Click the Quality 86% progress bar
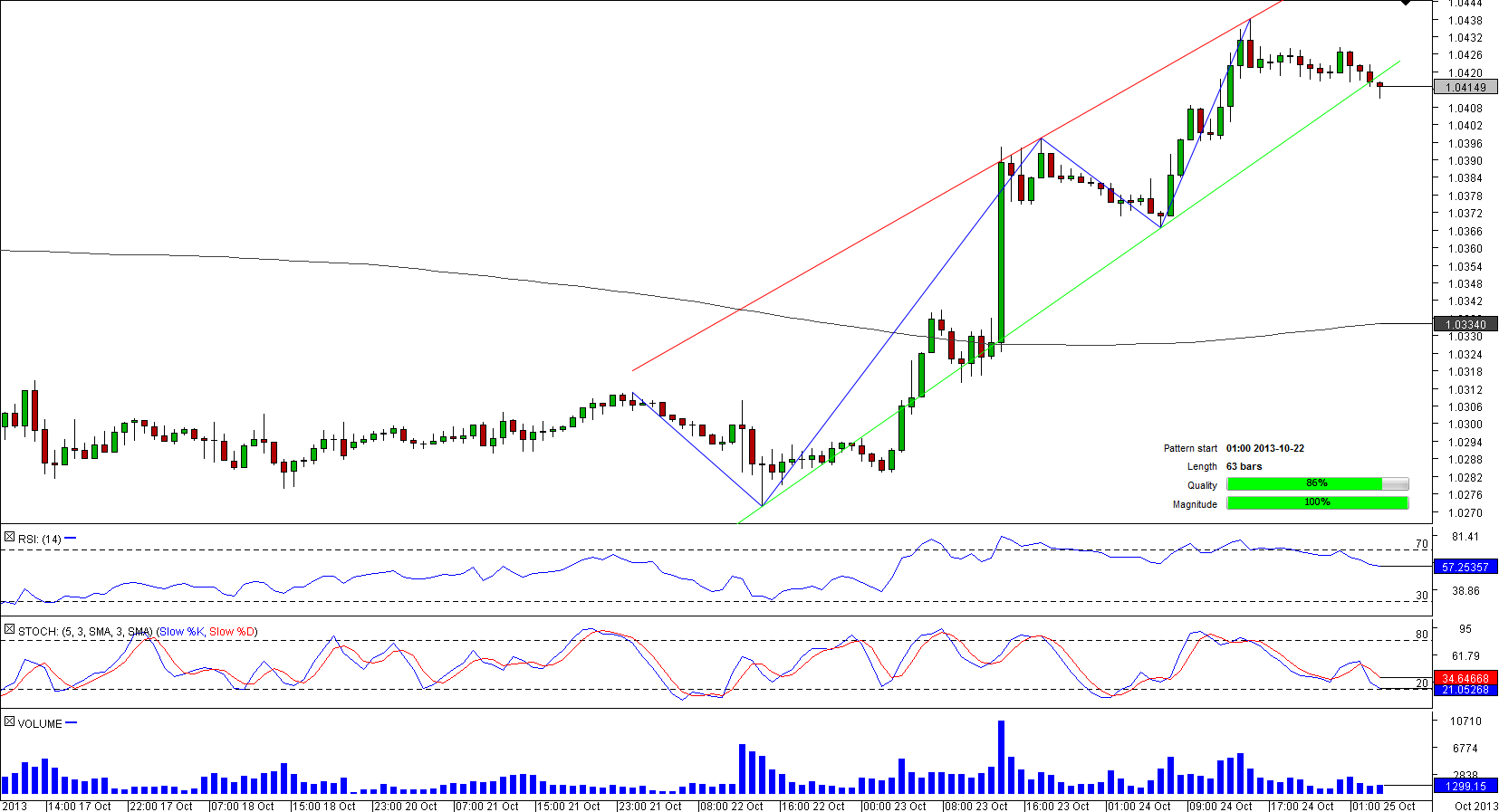Image resolution: width=1499 pixels, height=812 pixels. coord(1318,484)
